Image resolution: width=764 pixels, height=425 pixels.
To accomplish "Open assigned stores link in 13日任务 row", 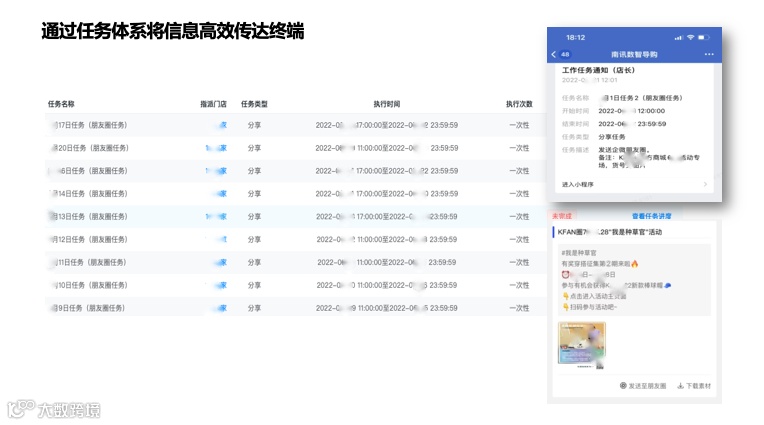I will tap(216, 217).
